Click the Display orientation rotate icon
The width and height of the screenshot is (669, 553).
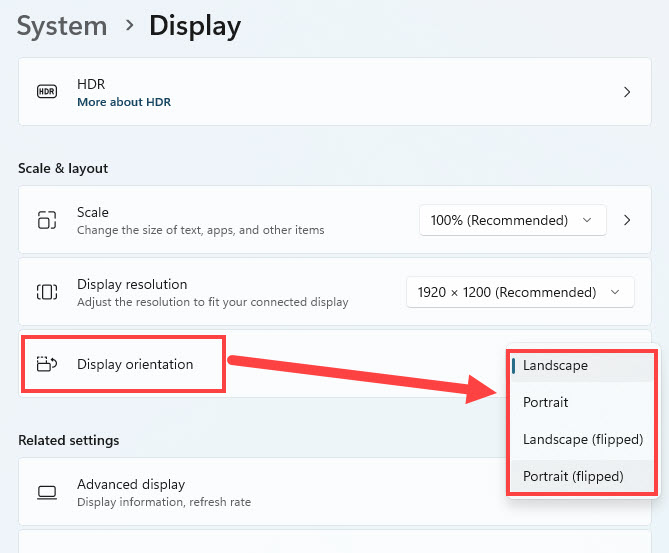pyautogui.click(x=47, y=364)
